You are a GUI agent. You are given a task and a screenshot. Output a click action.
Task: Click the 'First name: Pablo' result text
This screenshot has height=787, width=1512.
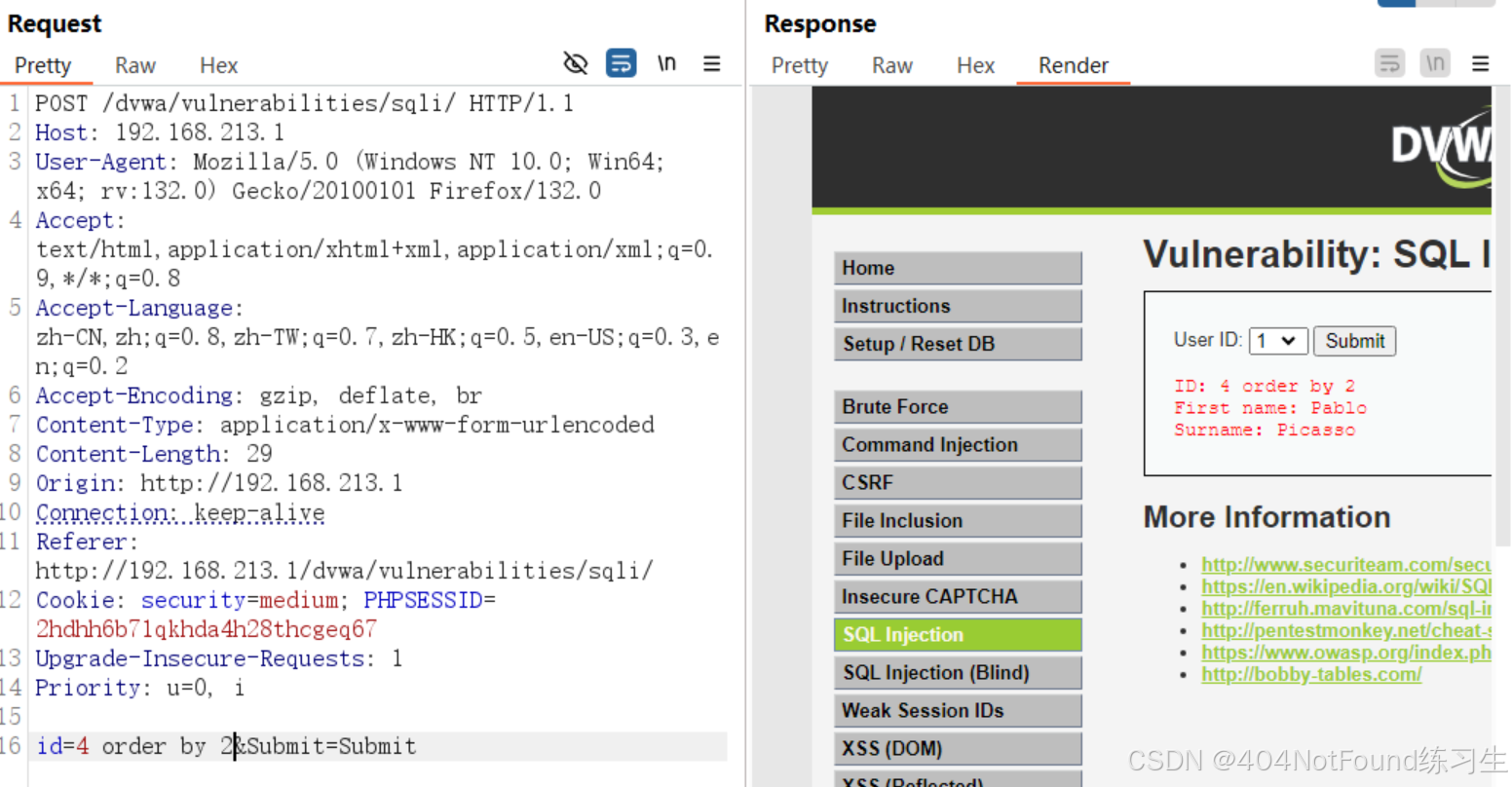(1270, 408)
